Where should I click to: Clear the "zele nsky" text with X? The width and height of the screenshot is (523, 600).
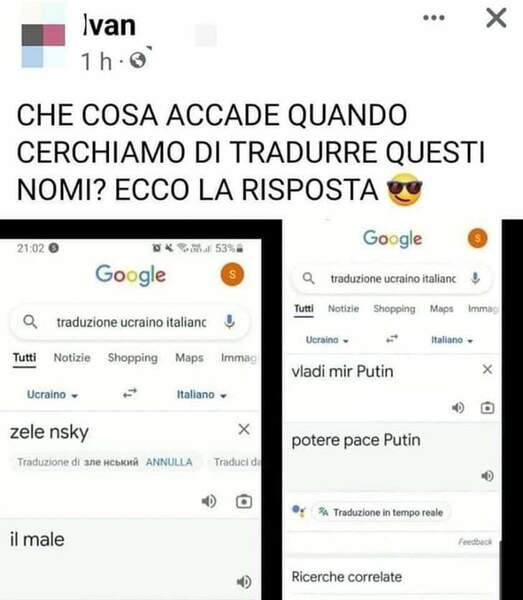[244, 429]
